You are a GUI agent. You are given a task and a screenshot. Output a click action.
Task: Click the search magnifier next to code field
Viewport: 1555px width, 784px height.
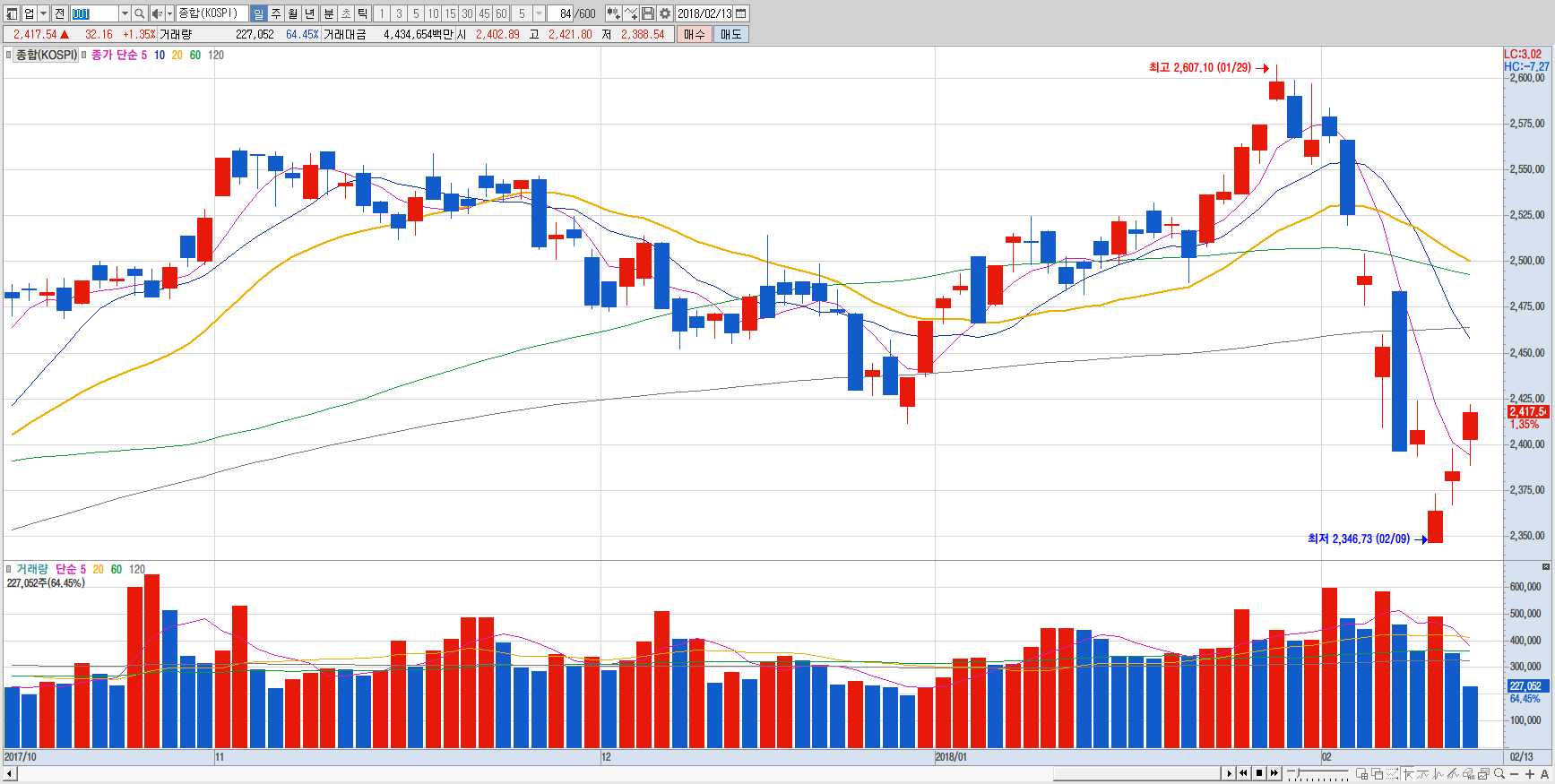(x=139, y=13)
